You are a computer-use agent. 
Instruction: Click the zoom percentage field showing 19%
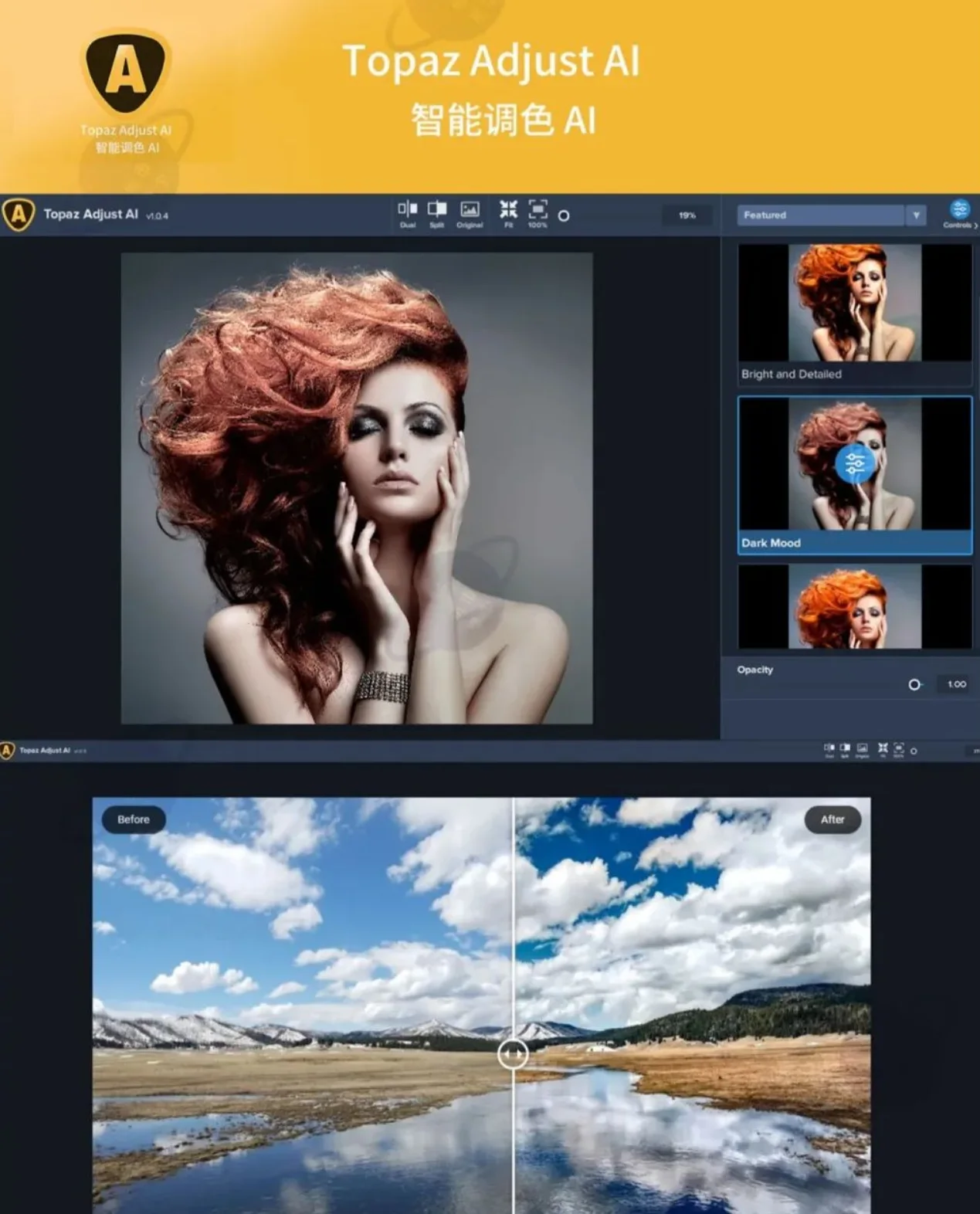pyautogui.click(x=687, y=215)
